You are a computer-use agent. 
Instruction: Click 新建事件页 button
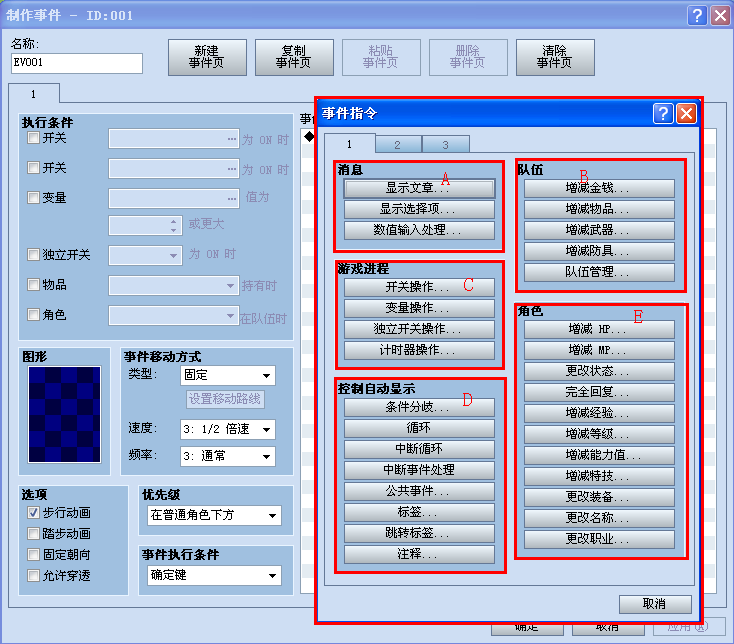[x=207, y=57]
